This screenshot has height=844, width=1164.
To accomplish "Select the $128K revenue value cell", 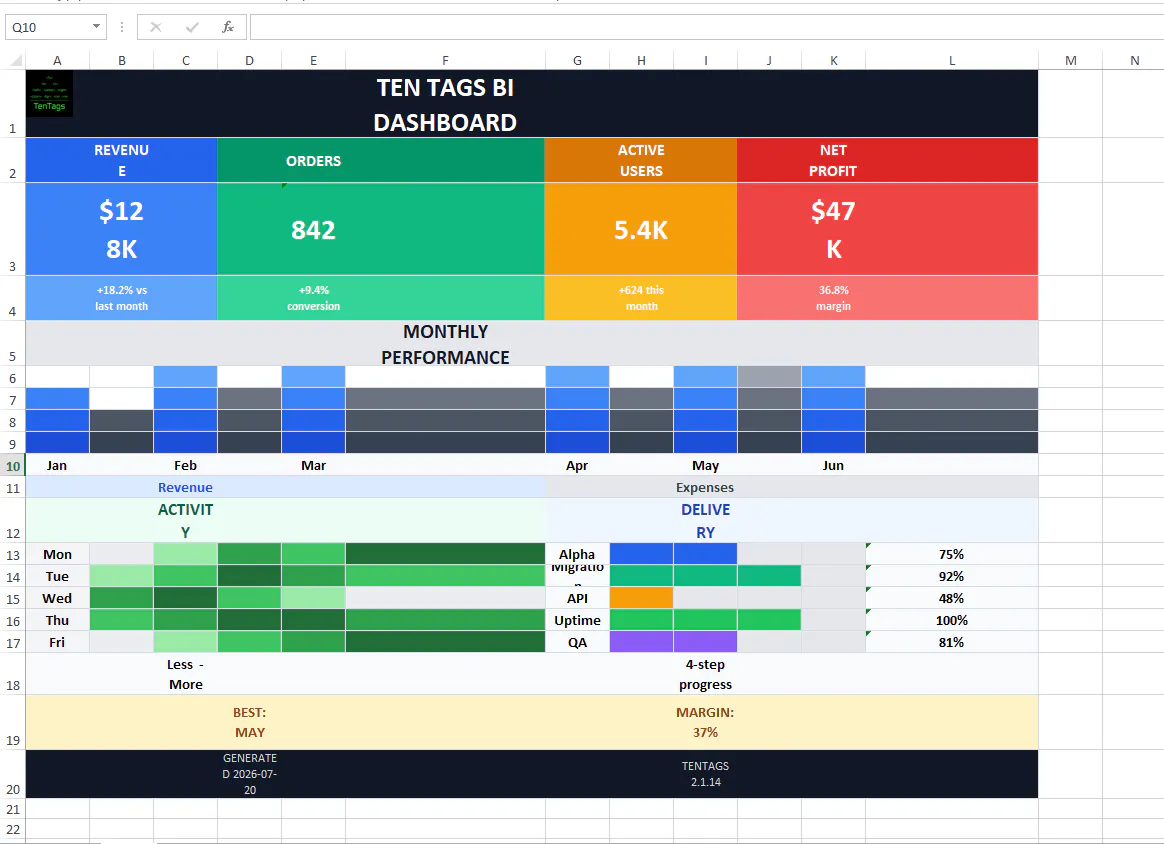I will pos(122,229).
